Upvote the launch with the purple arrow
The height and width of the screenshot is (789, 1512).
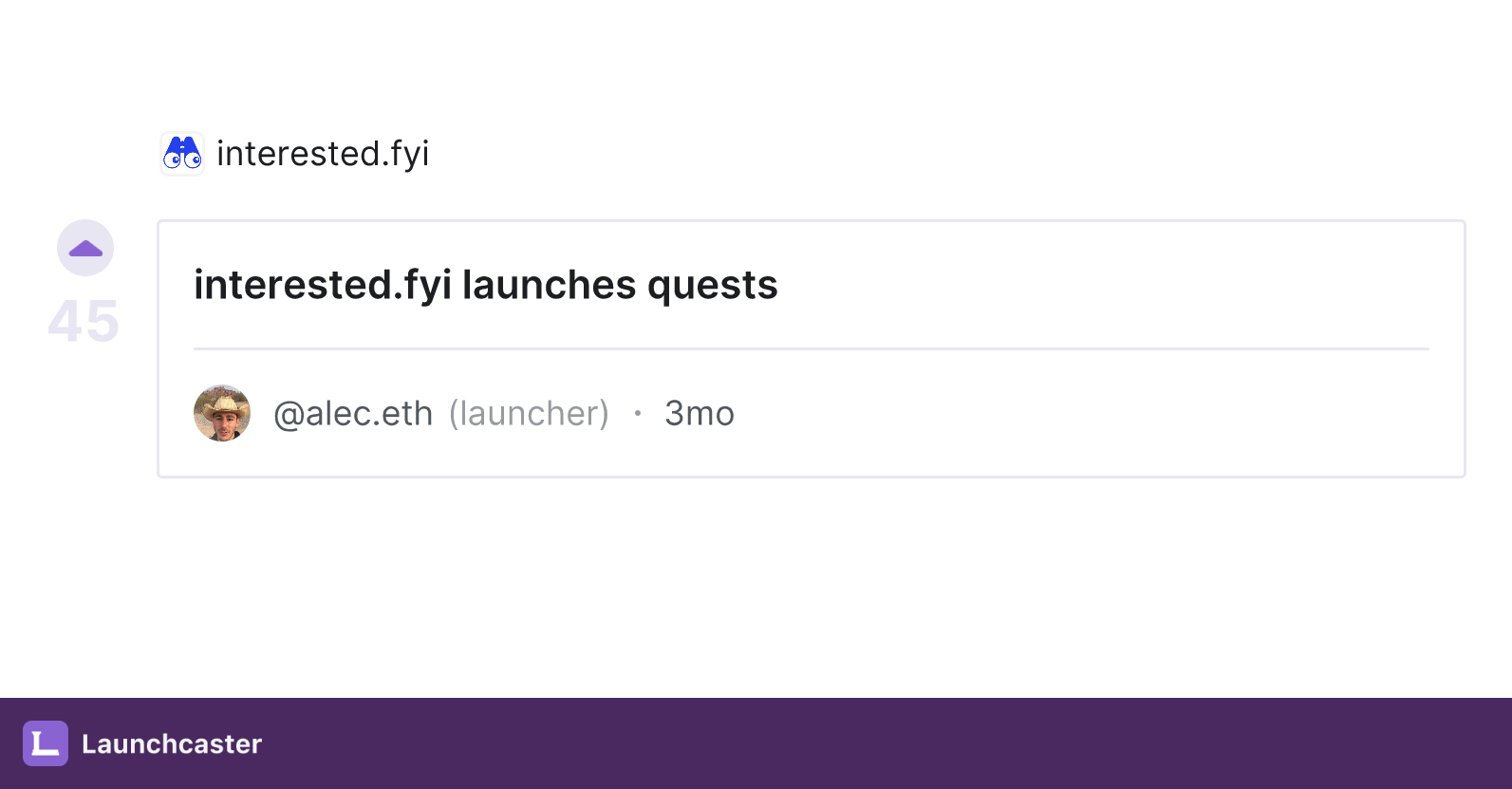click(85, 250)
